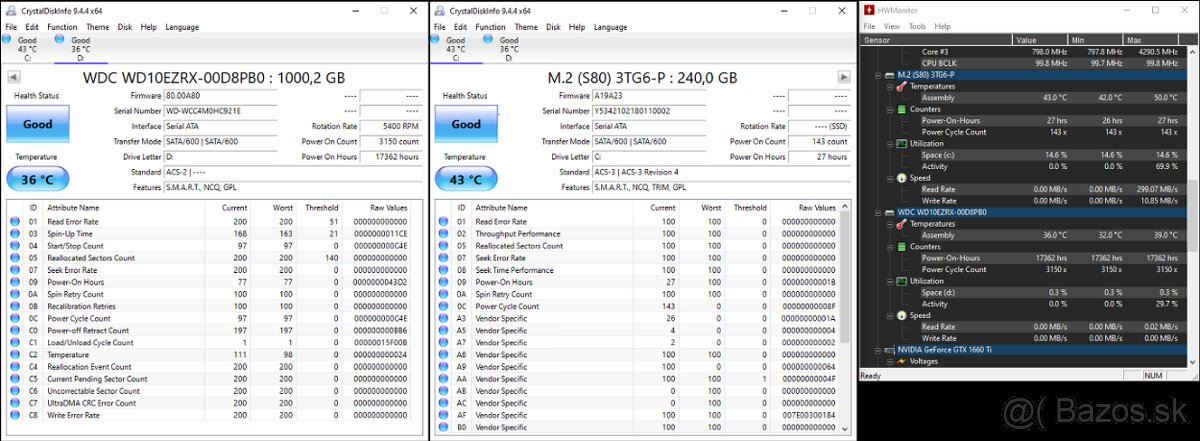The image size is (1200, 441).
Task: Open the Tools menu in HWMonitor
Action: pyautogui.click(x=916, y=26)
